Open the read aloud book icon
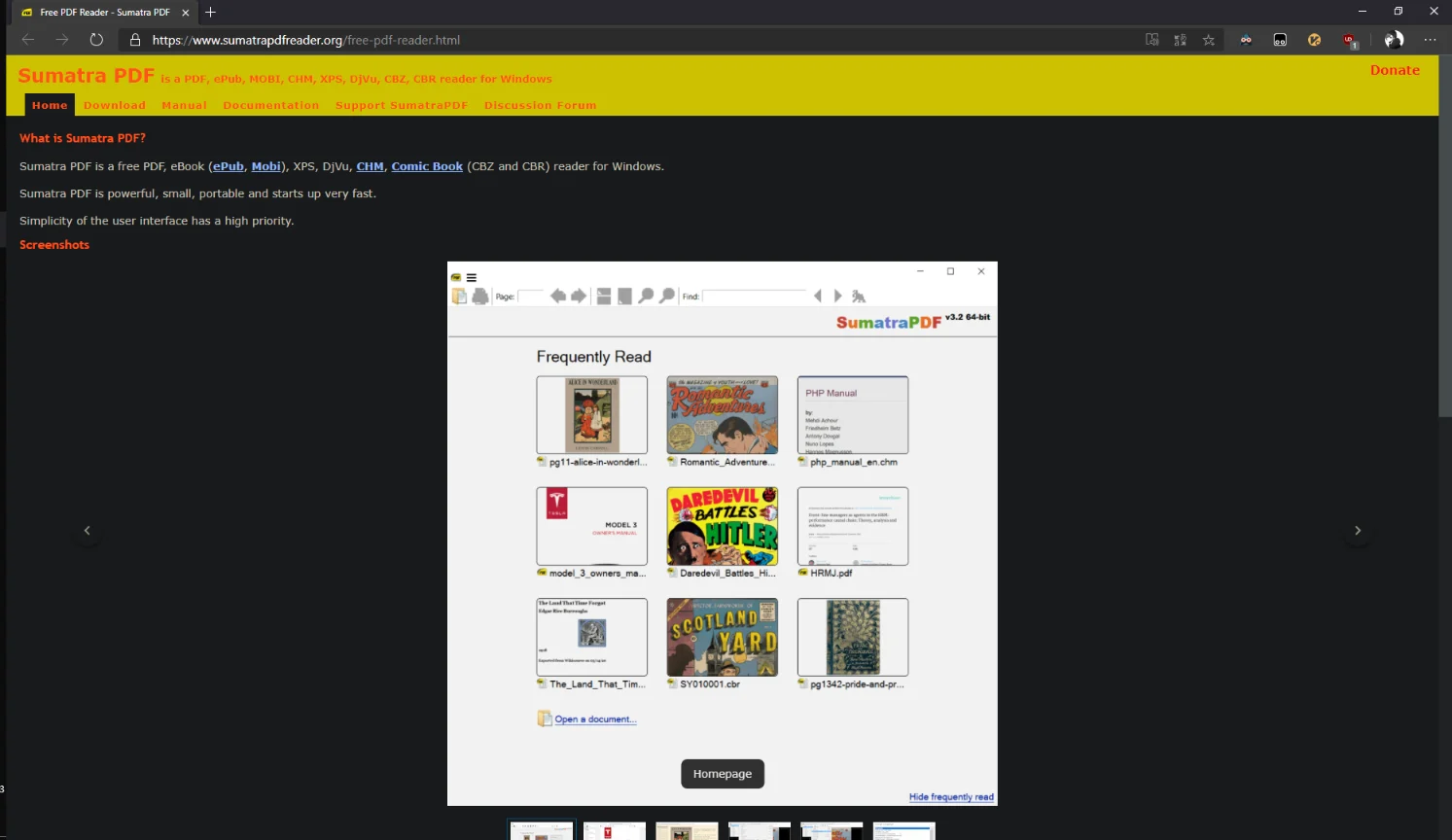The width and height of the screenshot is (1452, 840). coord(1151,40)
